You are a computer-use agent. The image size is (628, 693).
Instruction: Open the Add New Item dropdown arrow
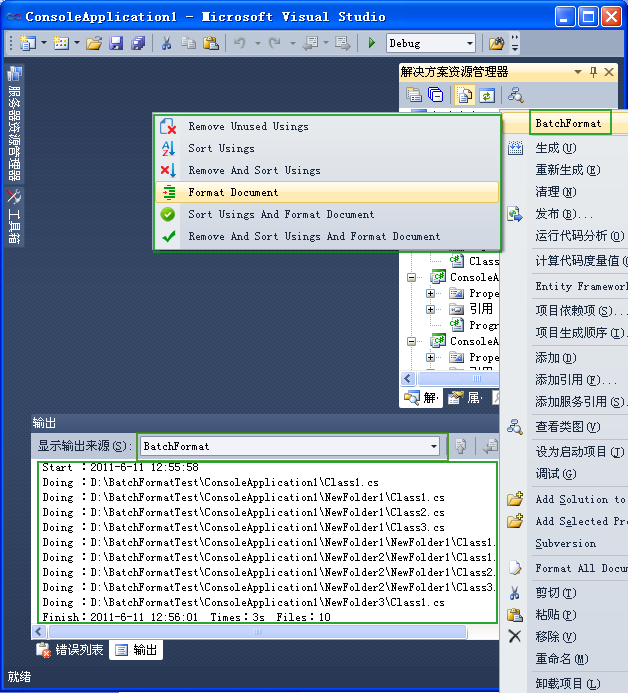click(77, 43)
